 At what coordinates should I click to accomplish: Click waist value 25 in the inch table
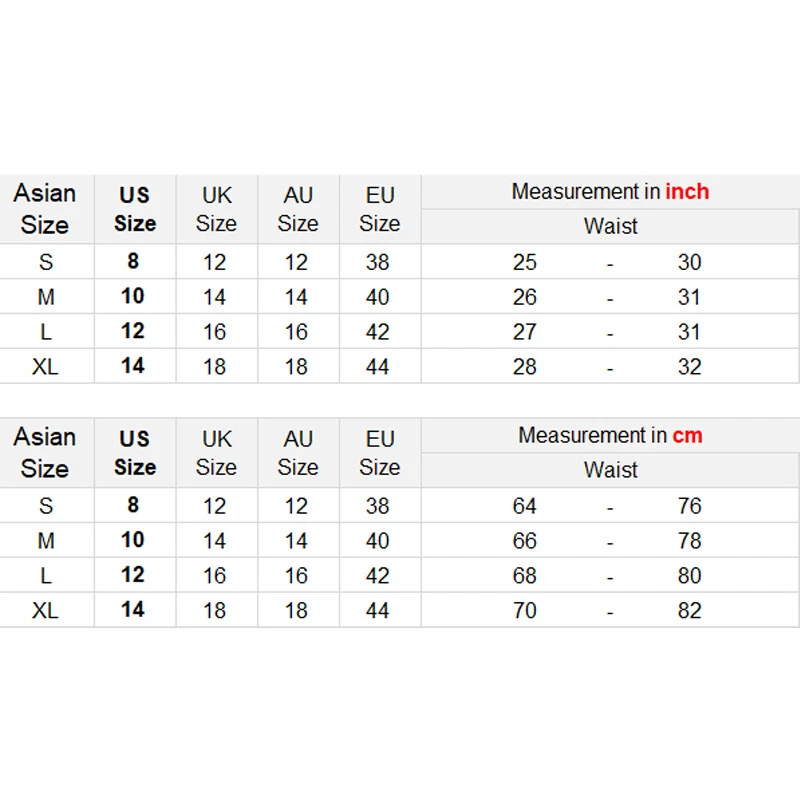click(525, 263)
